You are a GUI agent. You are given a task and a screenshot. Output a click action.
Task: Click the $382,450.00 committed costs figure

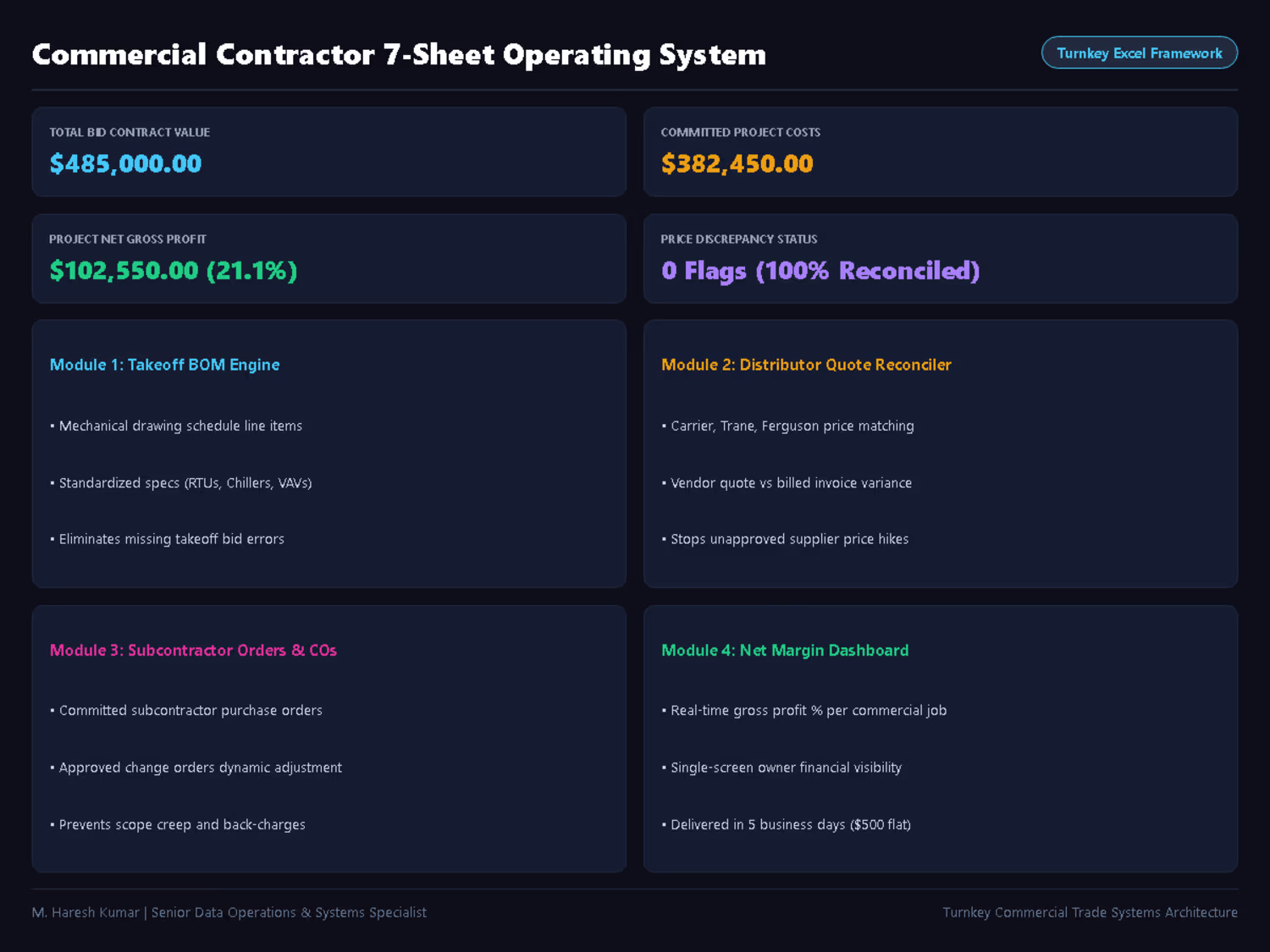coord(737,163)
